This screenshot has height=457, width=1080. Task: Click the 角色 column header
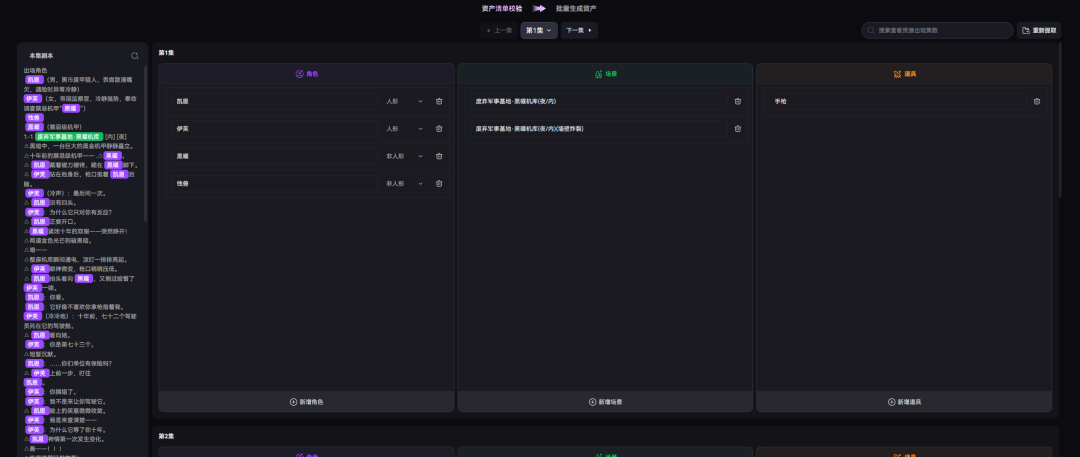tap(307, 74)
